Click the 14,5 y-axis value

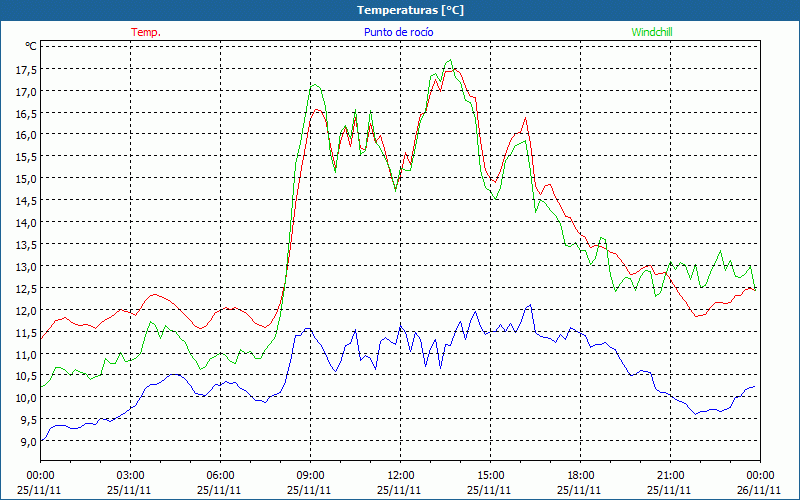tap(26, 202)
